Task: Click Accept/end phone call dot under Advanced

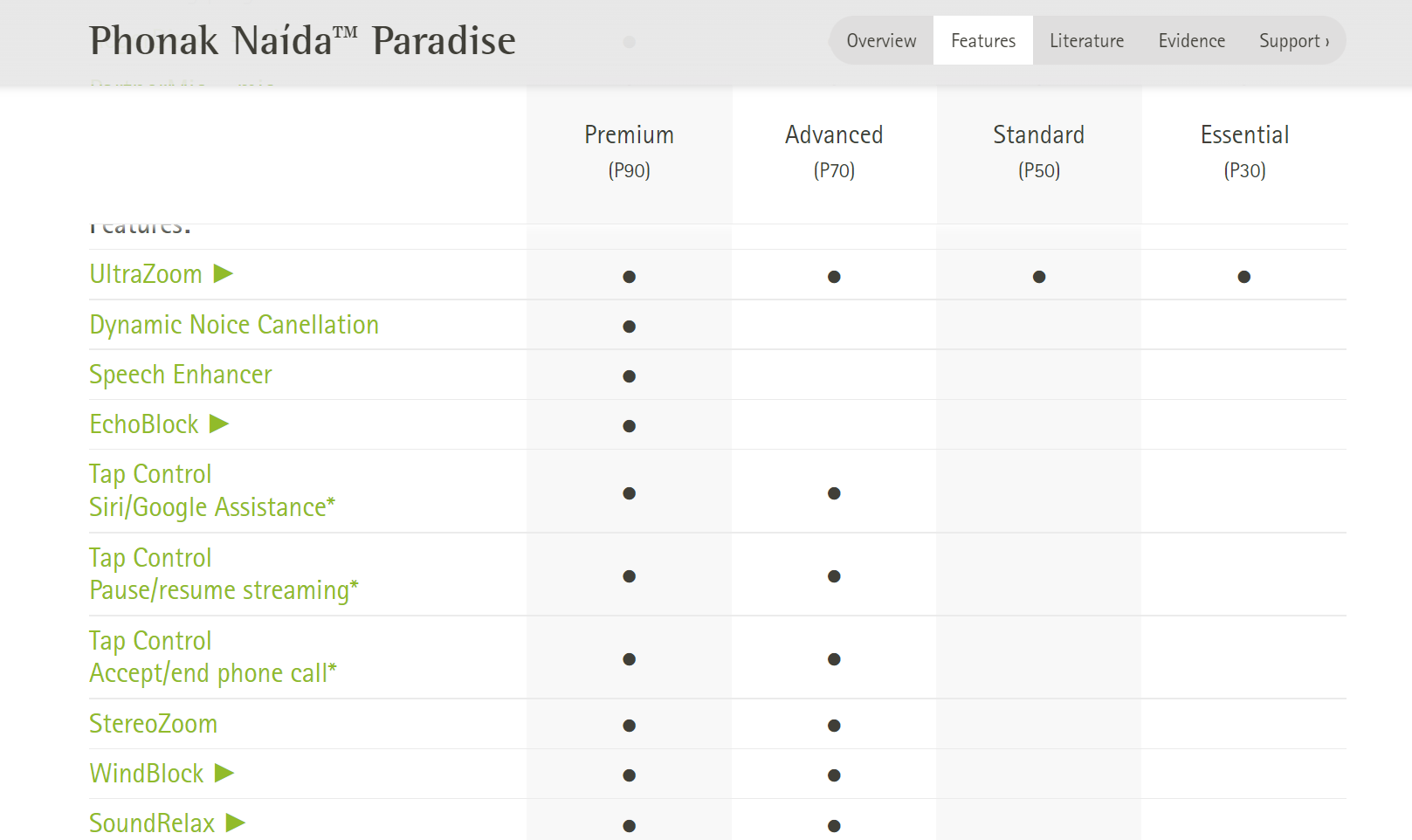Action: [x=834, y=659]
